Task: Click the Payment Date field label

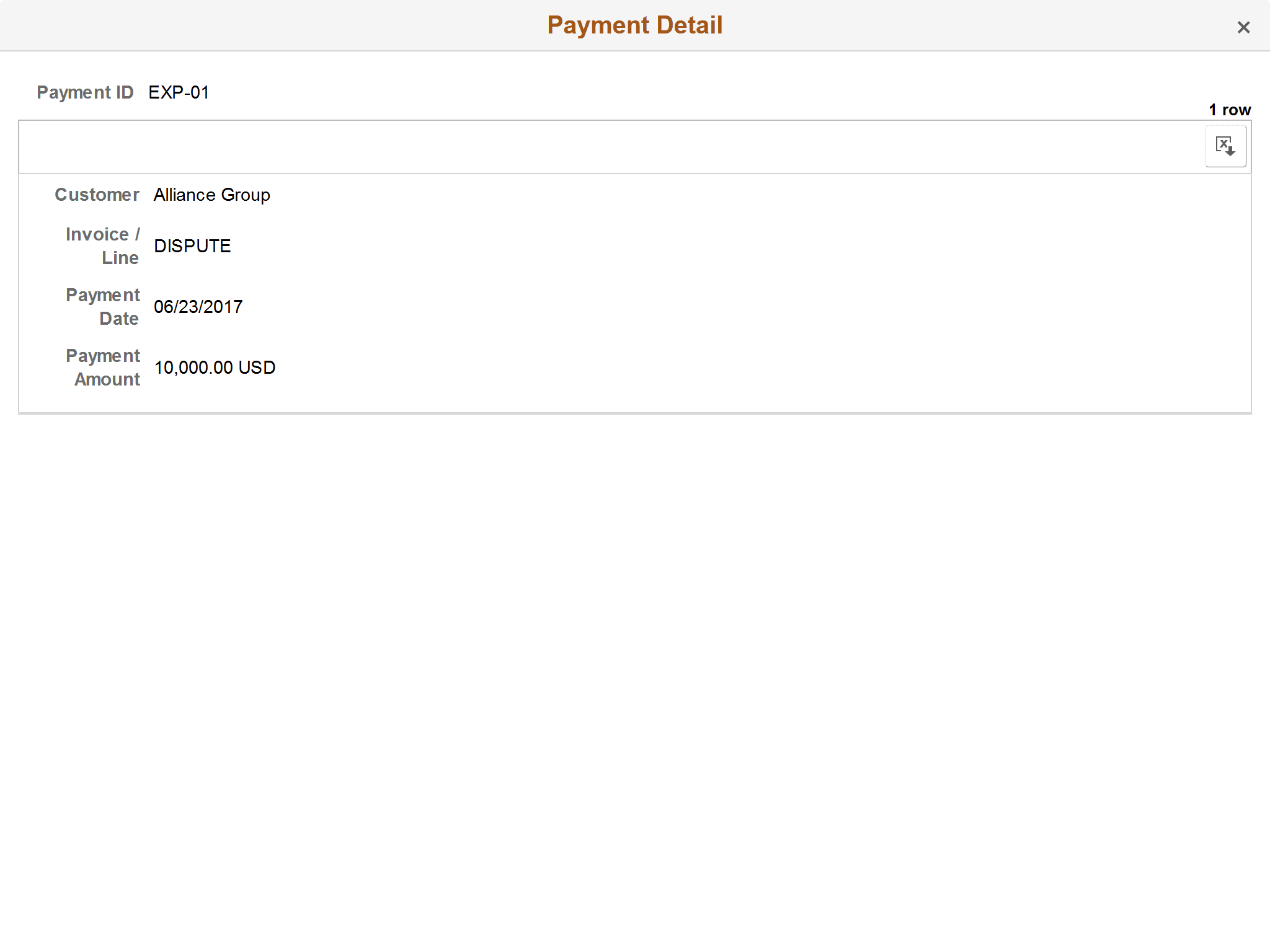Action: (103, 306)
